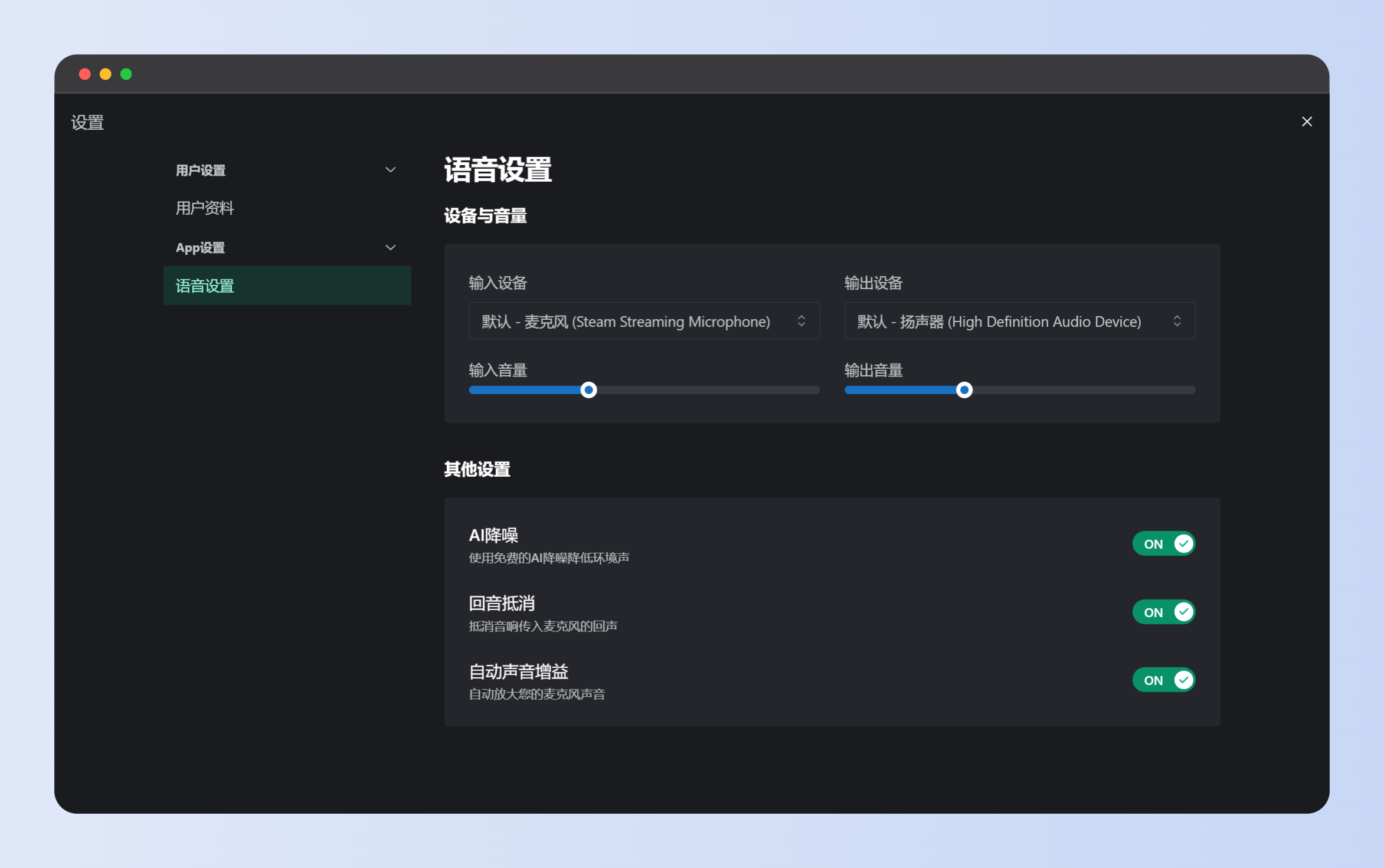Image resolution: width=1384 pixels, height=868 pixels.
Task: Click the red window close dot
Action: point(85,74)
